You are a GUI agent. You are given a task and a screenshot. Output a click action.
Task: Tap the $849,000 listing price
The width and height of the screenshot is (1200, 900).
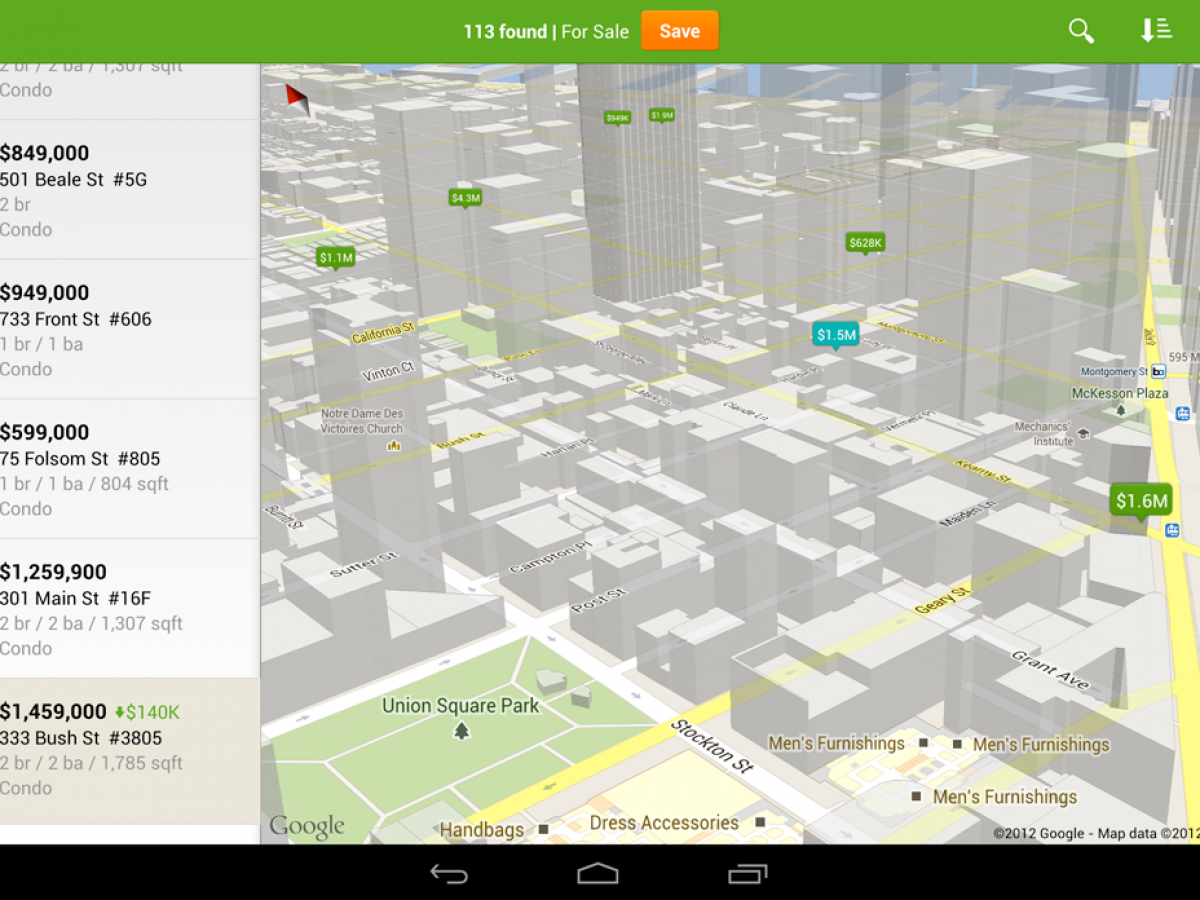[x=45, y=153]
